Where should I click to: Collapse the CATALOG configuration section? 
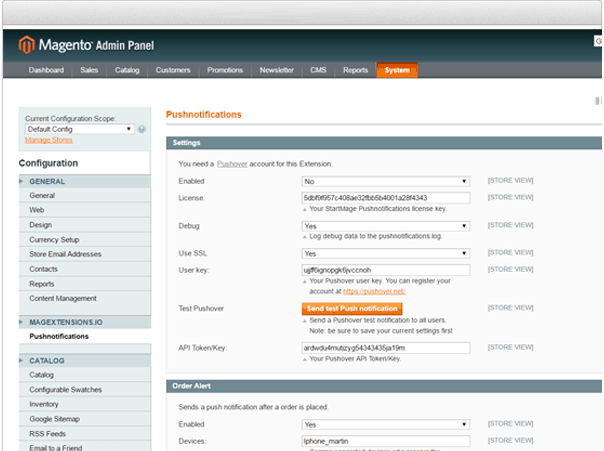[85, 361]
